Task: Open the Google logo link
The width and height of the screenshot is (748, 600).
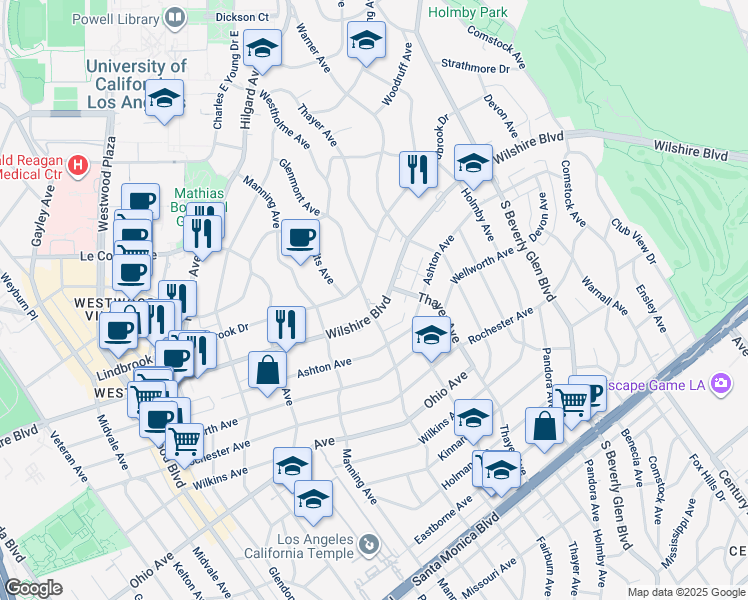Action: pos(33,588)
